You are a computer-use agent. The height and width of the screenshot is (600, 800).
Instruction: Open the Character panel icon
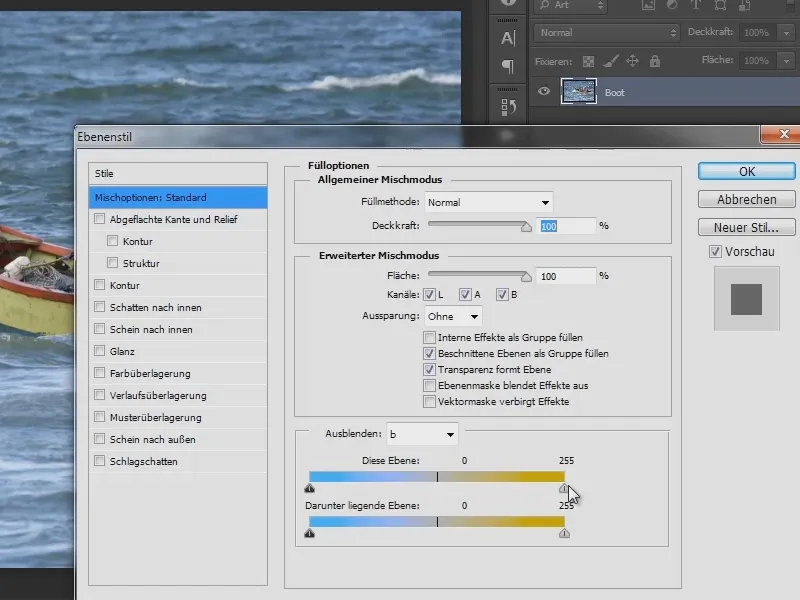[x=508, y=38]
